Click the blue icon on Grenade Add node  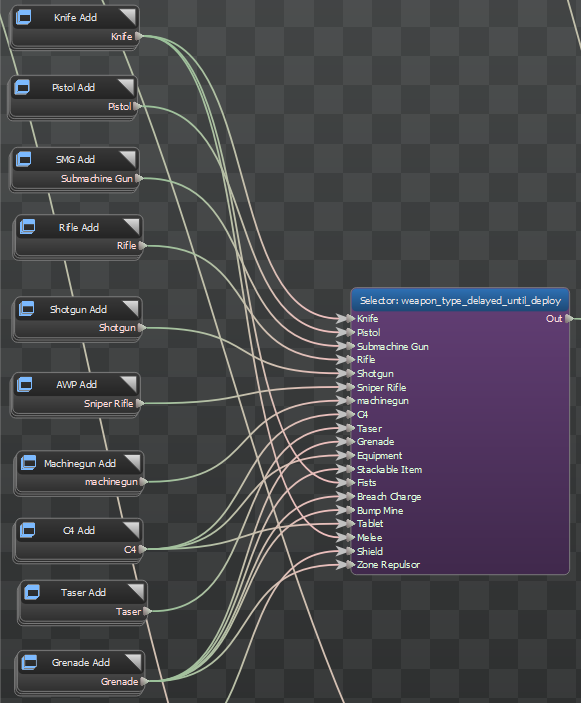pos(30,662)
